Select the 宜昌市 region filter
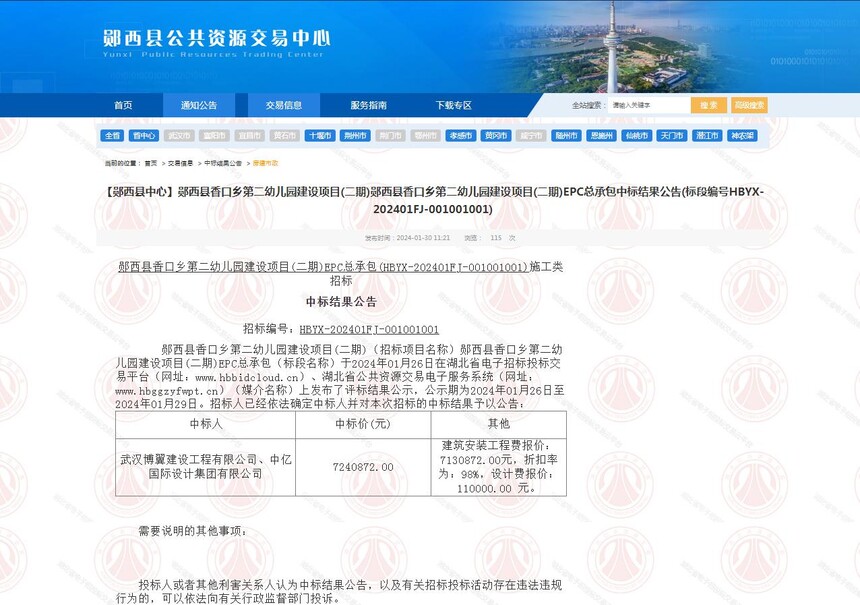The height and width of the screenshot is (605, 860). (249, 135)
